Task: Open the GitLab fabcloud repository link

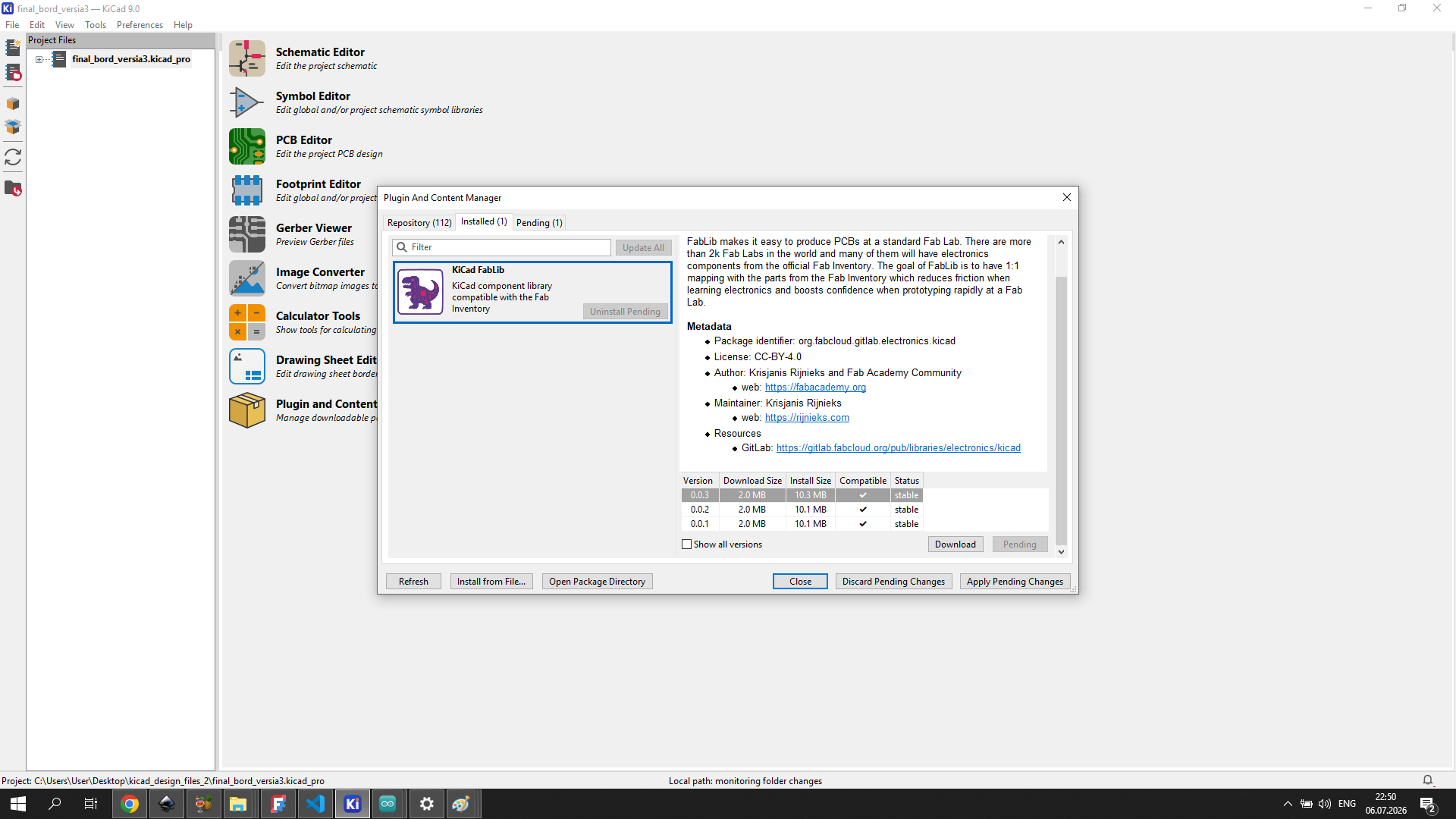Action: point(899,448)
